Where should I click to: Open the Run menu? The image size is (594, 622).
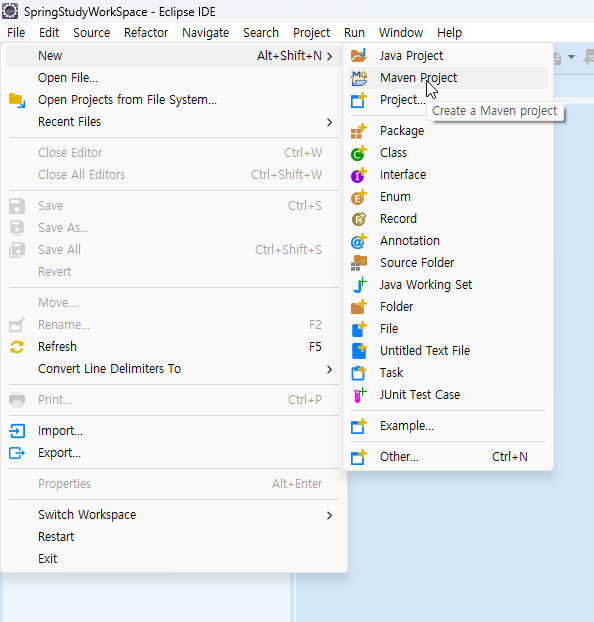[x=354, y=33]
